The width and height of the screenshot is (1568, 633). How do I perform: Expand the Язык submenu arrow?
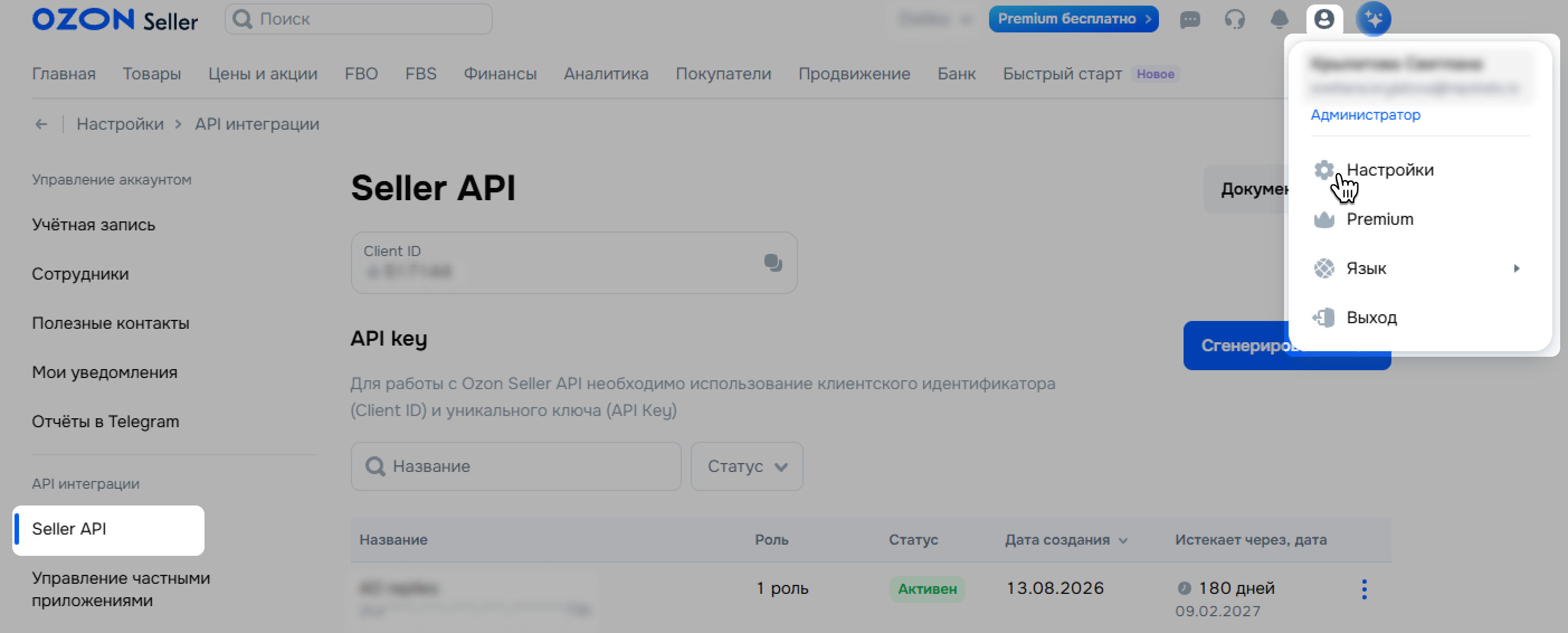point(1517,268)
